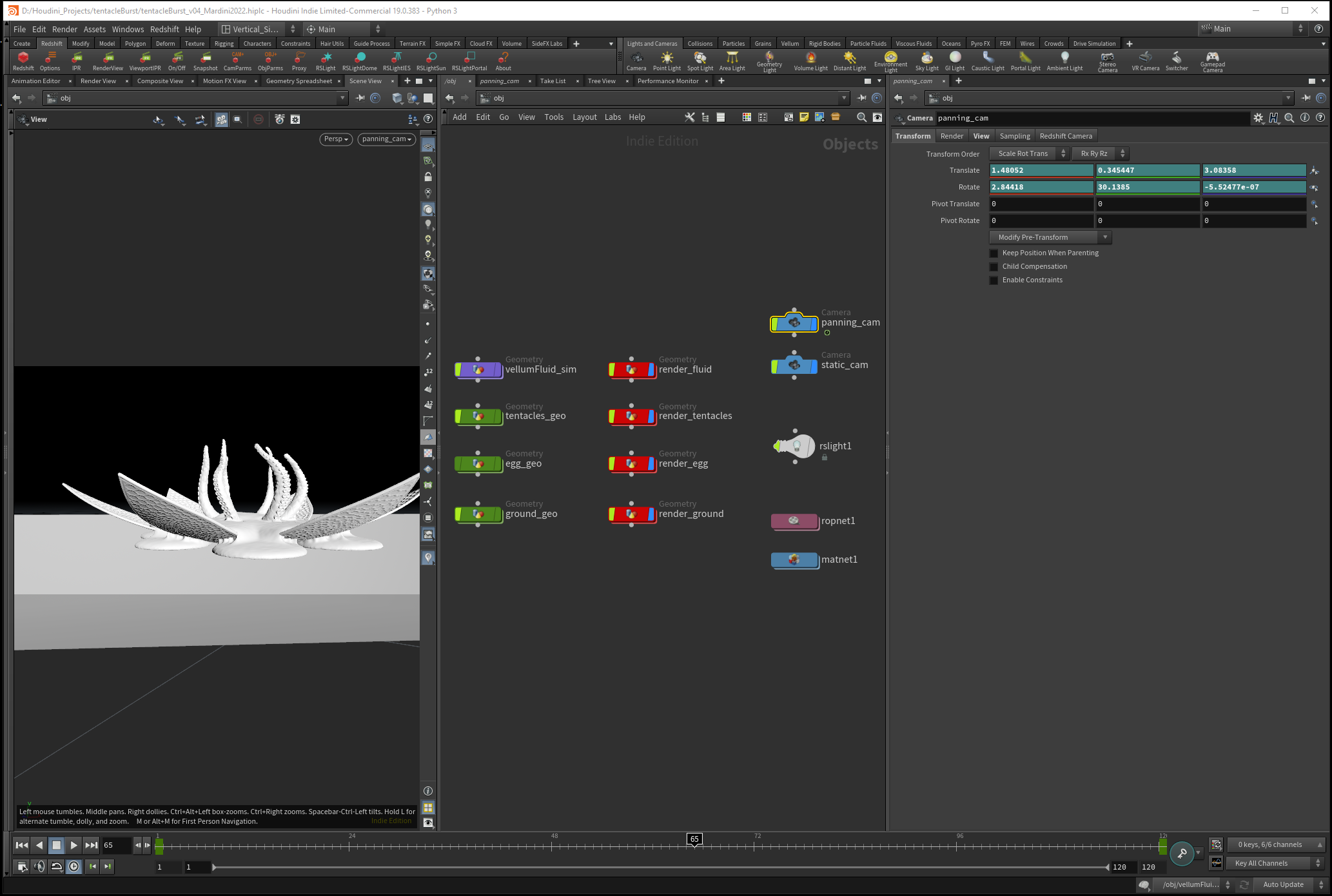
Task: Select the render_tentacles geometry node
Action: 632,416
